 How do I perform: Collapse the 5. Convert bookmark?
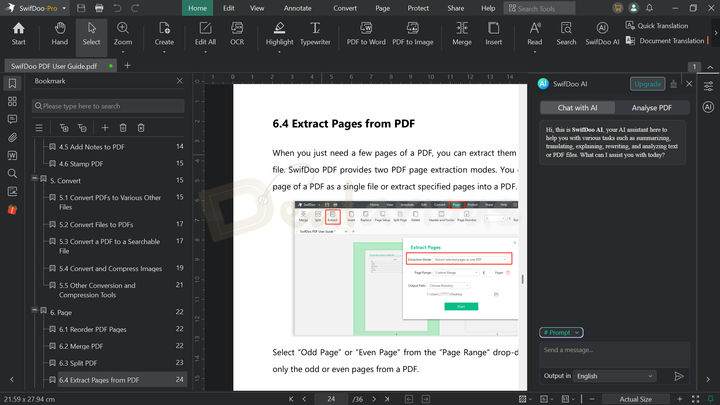(34, 178)
